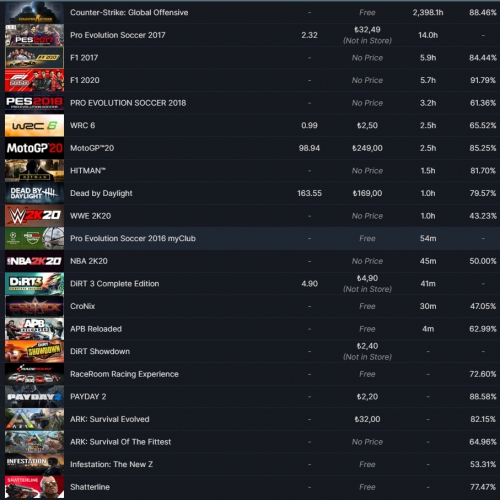This screenshot has height=500, width=500.
Task: Click the ₺2,50 price for WRC 6
Action: coord(367,126)
